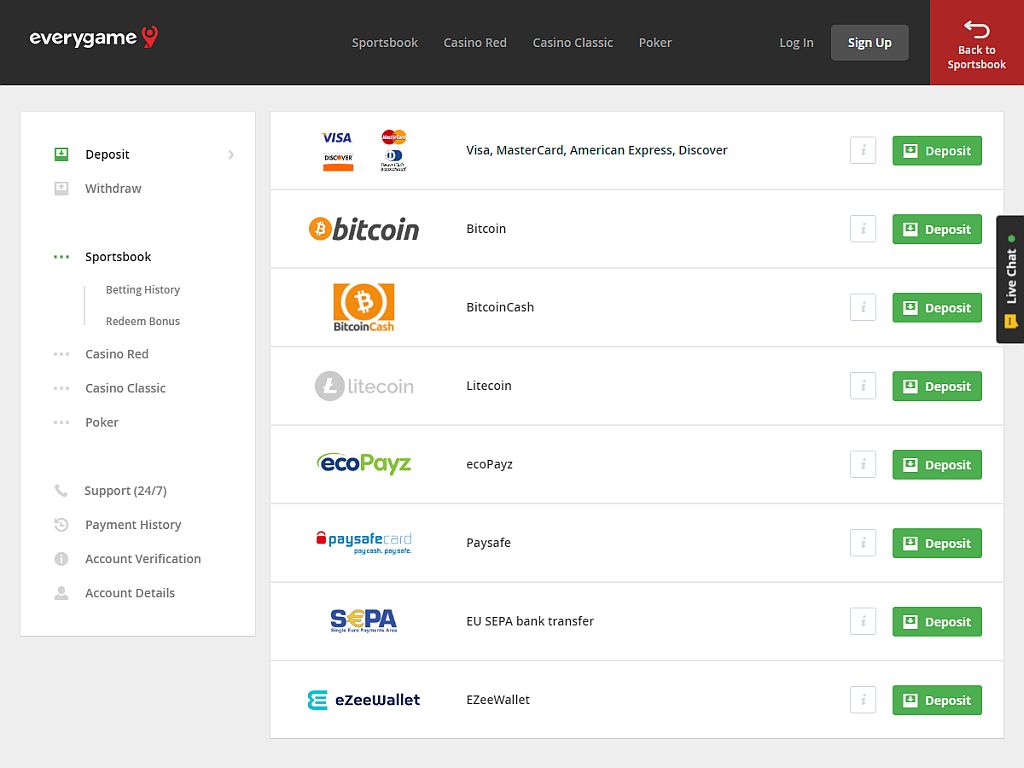Click the everygame logo
1024x768 pixels.
[93, 38]
